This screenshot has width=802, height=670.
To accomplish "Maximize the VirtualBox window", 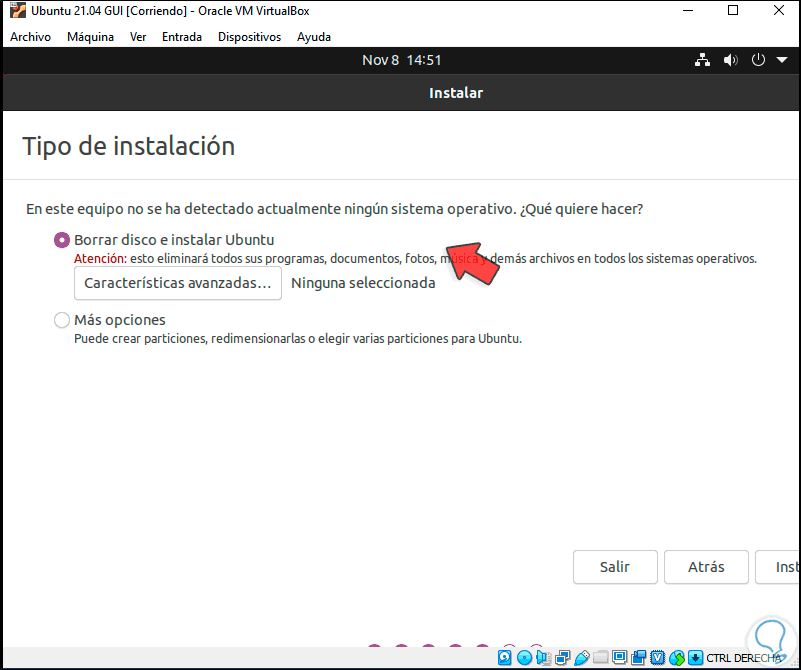I will pyautogui.click(x=733, y=10).
